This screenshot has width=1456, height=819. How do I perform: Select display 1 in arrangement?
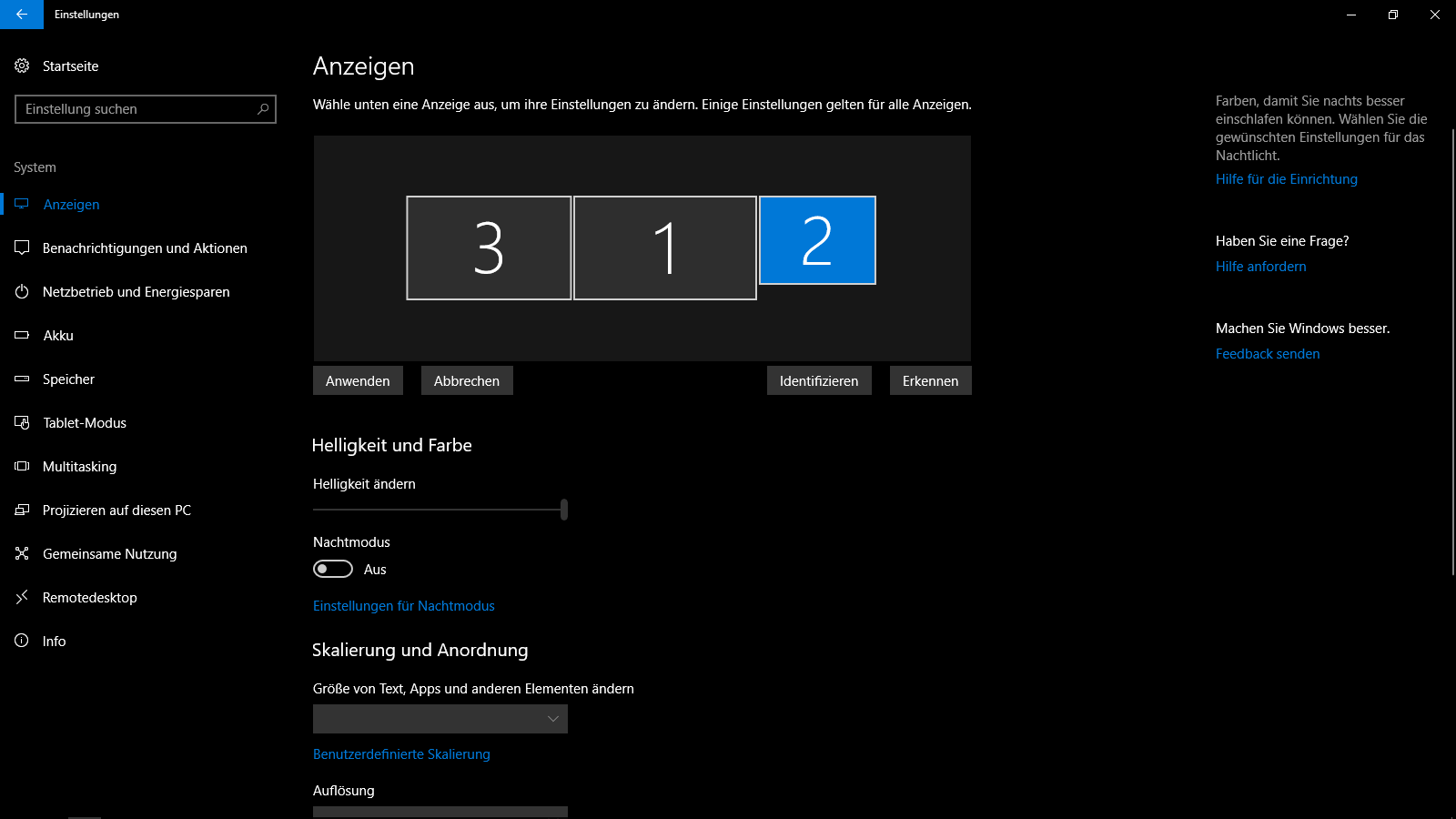(x=665, y=248)
